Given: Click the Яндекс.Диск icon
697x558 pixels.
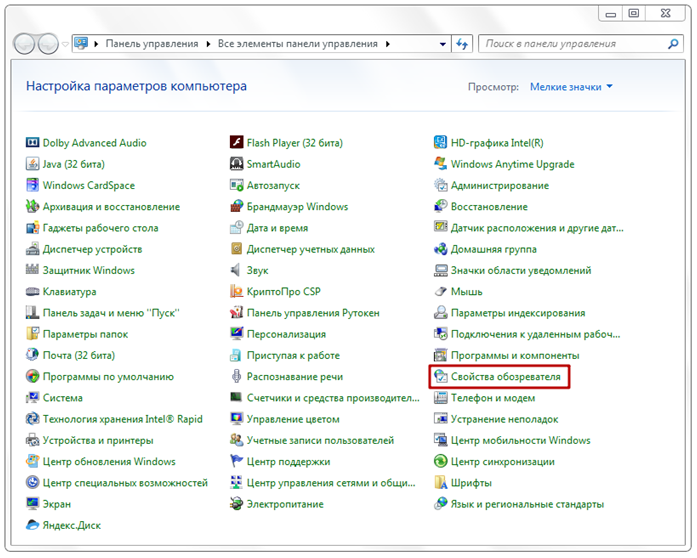Looking at the screenshot, I should pyautogui.click(x=32, y=525).
